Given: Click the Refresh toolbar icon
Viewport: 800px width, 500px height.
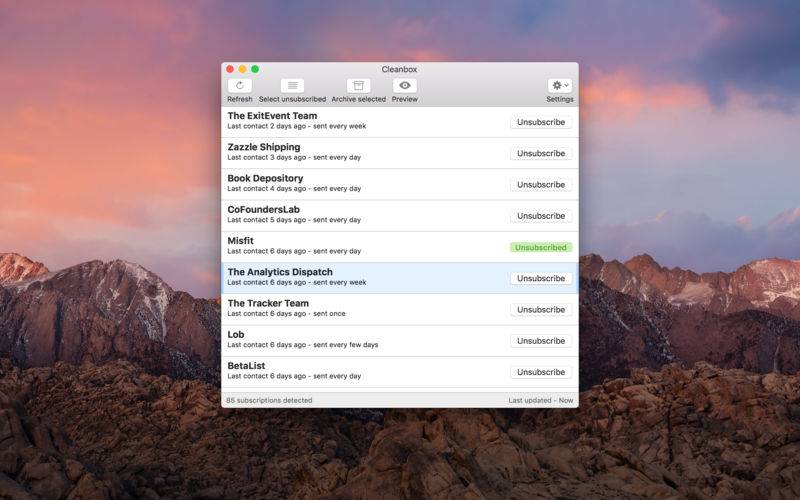Looking at the screenshot, I should 240,86.
